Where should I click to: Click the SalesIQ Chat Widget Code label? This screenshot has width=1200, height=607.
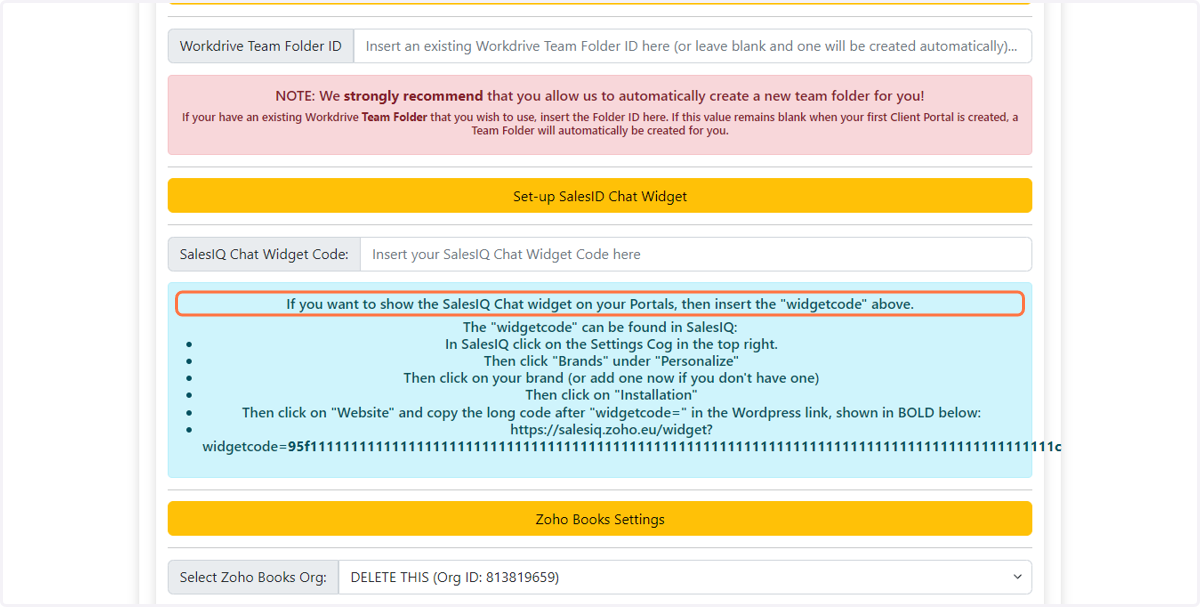(x=264, y=254)
